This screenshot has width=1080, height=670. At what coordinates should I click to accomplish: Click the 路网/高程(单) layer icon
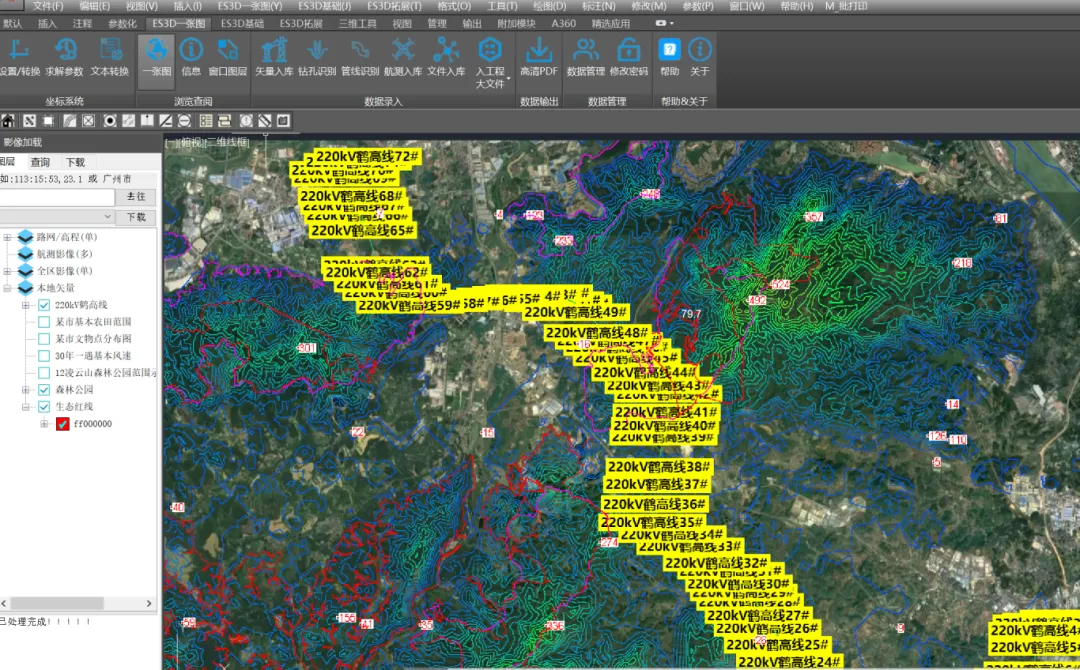click(x=25, y=237)
